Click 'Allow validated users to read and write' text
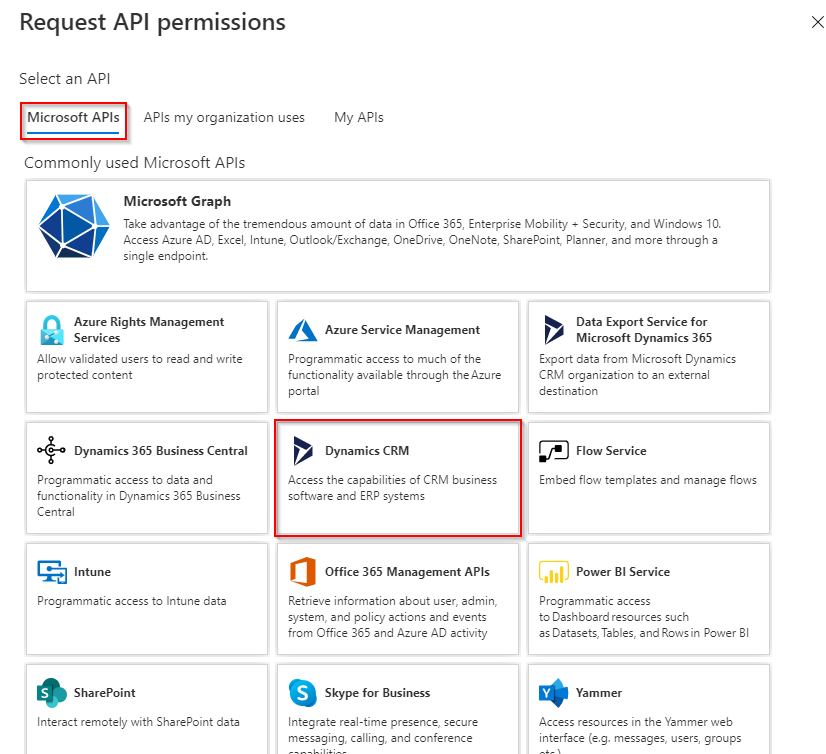Screen dimensions: 826x754 (x=140, y=359)
